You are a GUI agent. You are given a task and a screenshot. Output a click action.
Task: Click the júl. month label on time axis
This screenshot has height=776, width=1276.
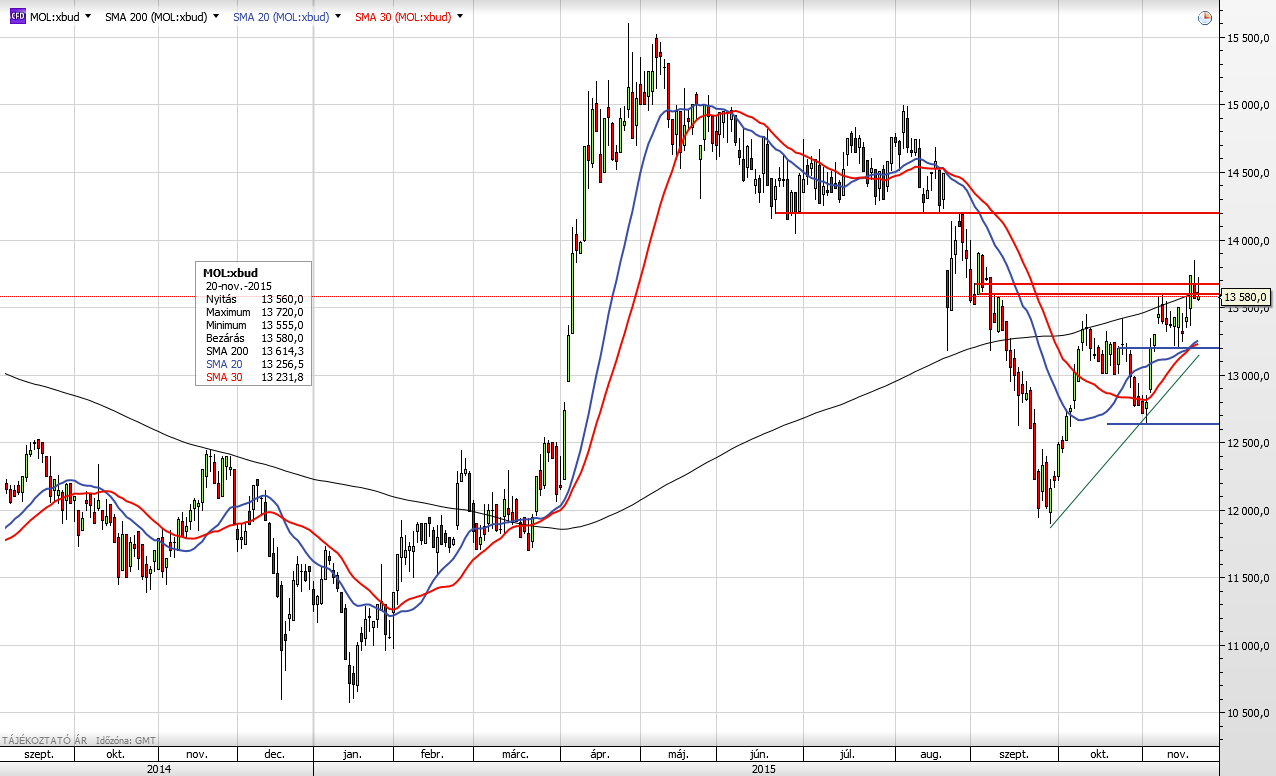tap(845, 754)
